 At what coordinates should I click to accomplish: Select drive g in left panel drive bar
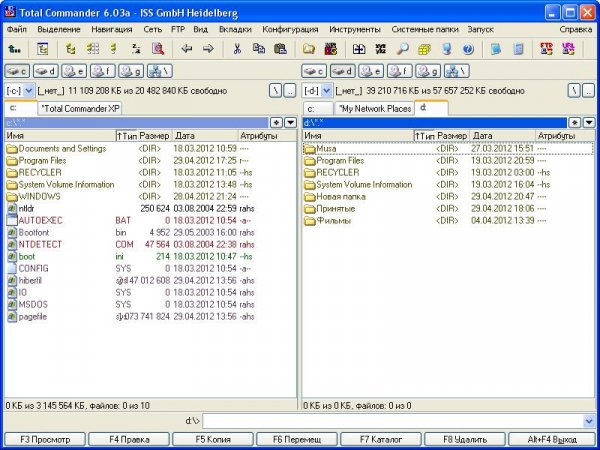coord(131,71)
